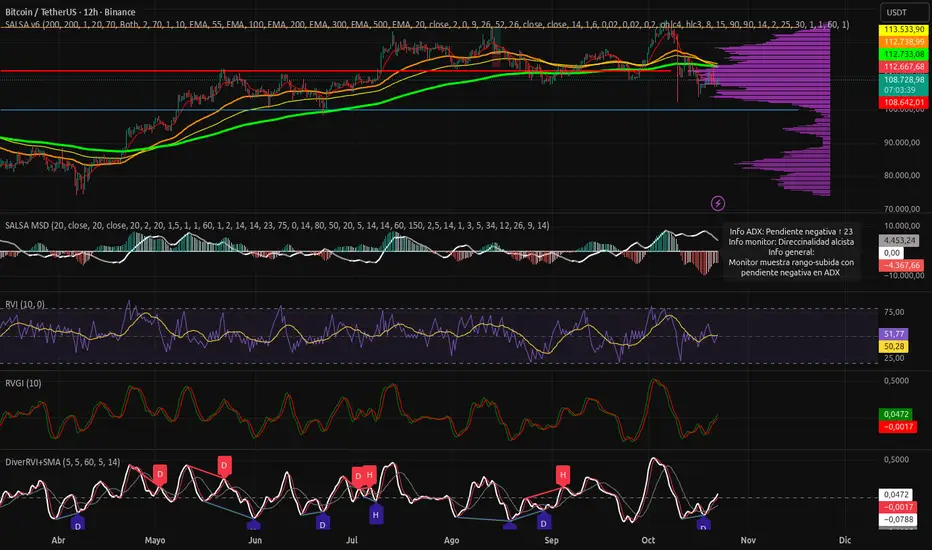Click the Jun label on time axis
Screen dimensions: 932x550
coord(255,540)
